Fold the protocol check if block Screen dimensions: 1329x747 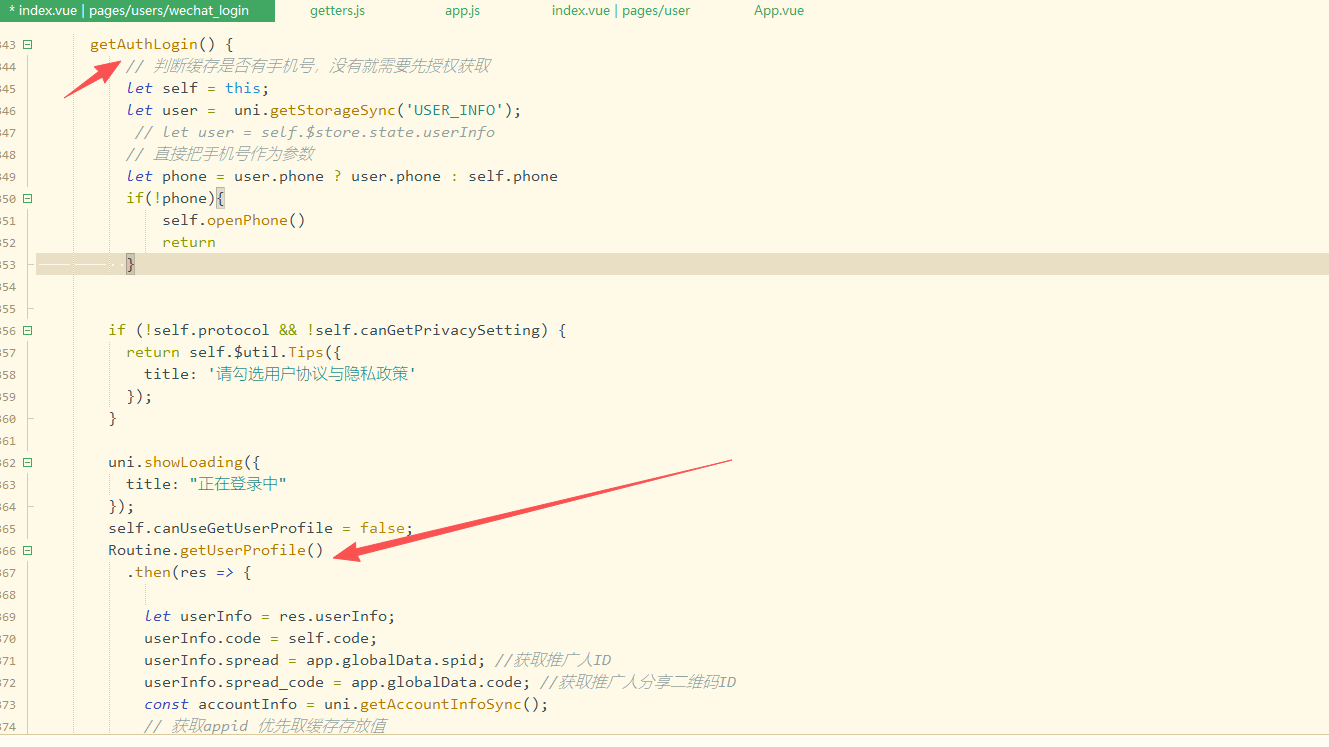point(28,330)
